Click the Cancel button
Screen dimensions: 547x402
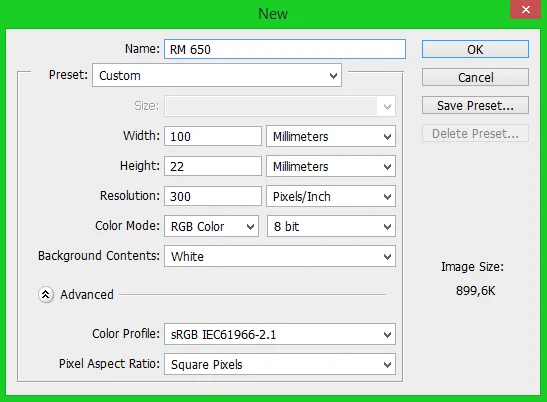coord(475,77)
